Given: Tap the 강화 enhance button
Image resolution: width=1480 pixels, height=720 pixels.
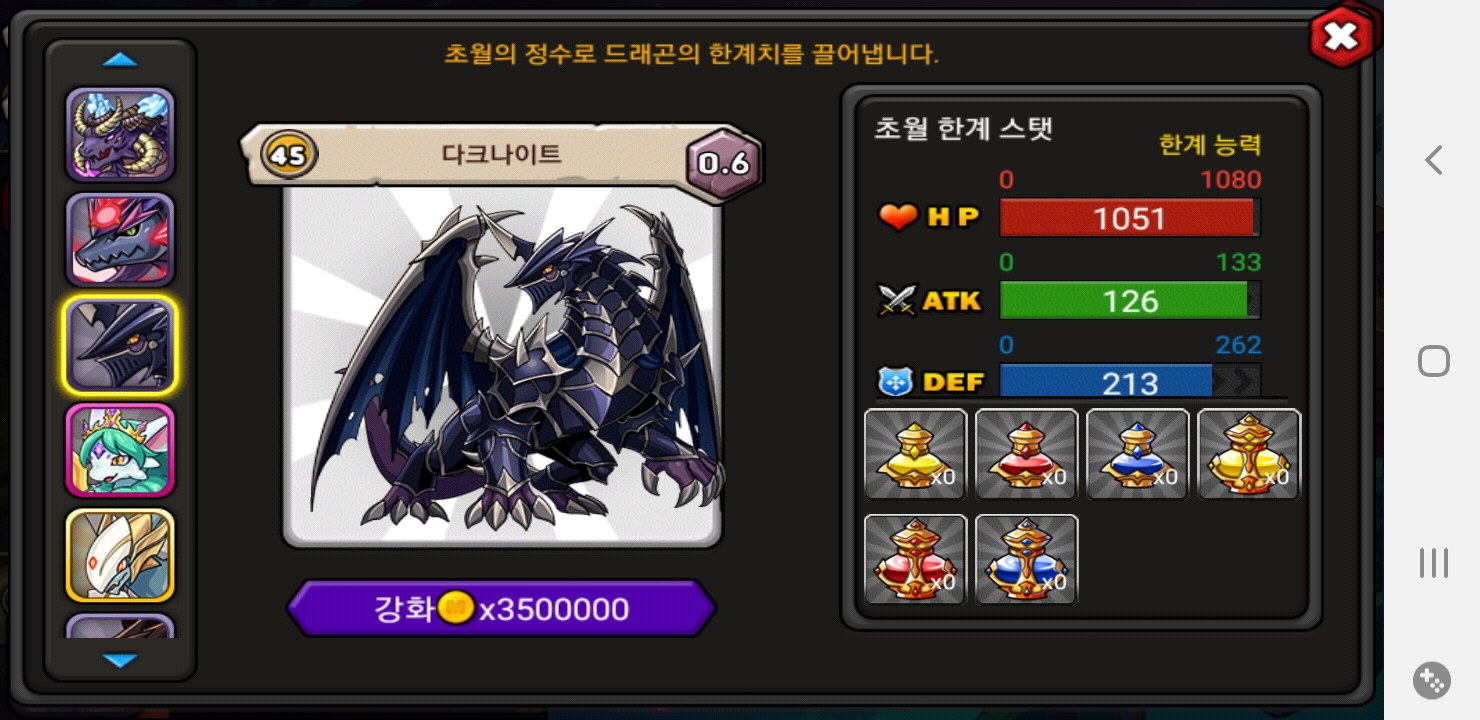Looking at the screenshot, I should (502, 609).
